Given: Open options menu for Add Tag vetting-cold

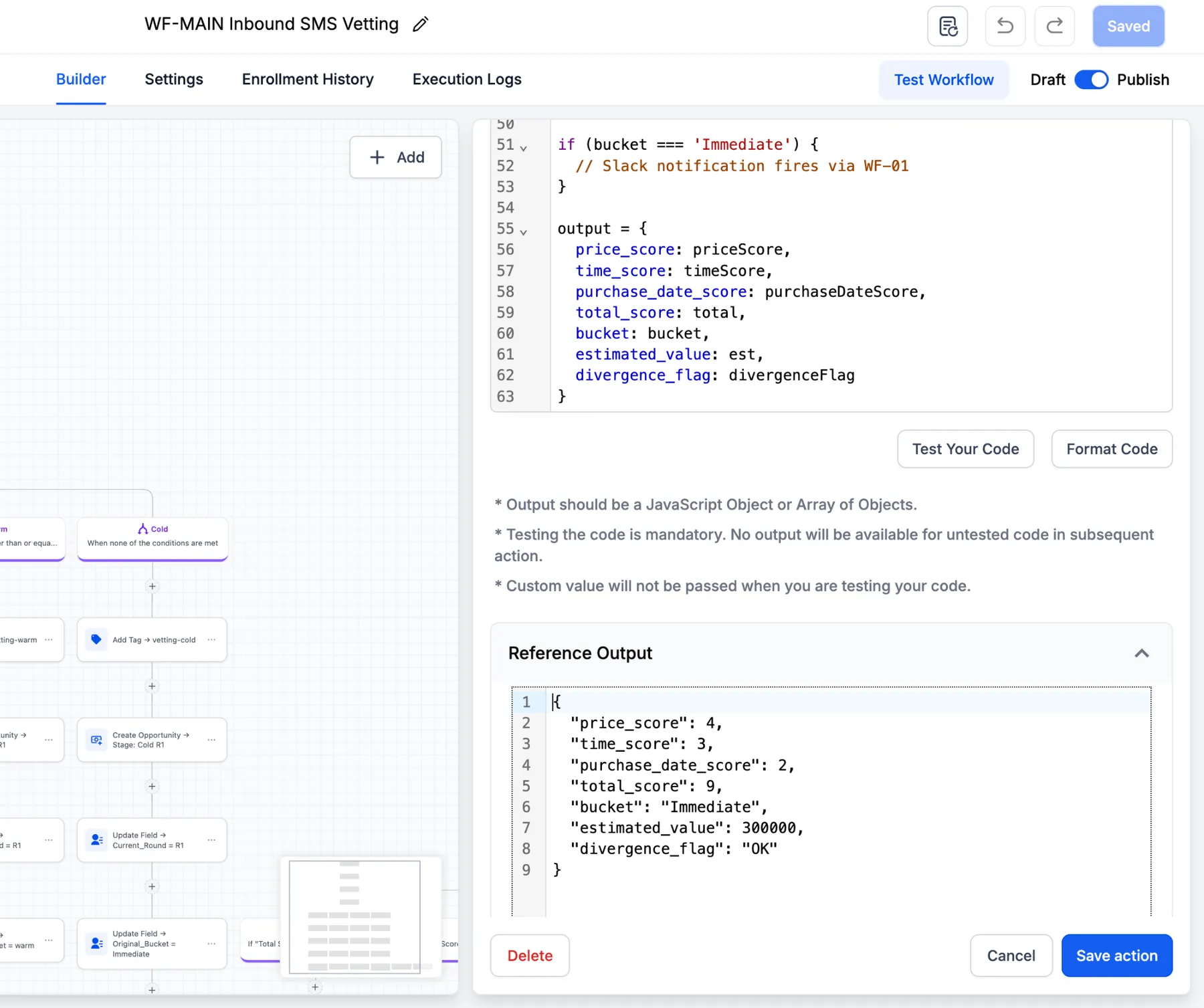Looking at the screenshot, I should click(211, 639).
